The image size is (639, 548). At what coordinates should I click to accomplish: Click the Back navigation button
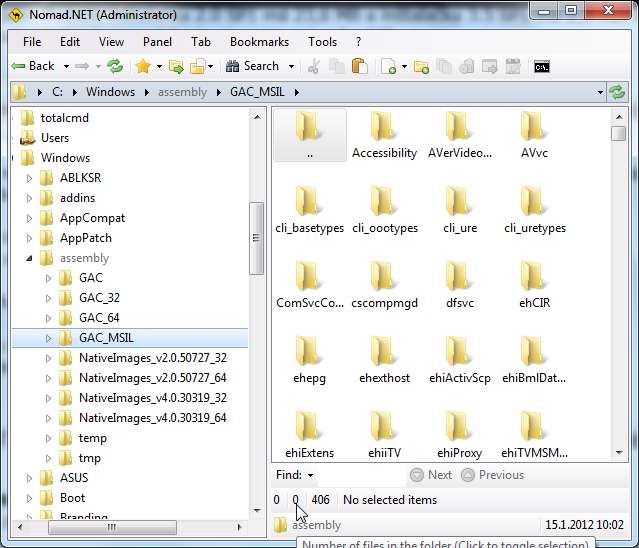click(x=33, y=66)
